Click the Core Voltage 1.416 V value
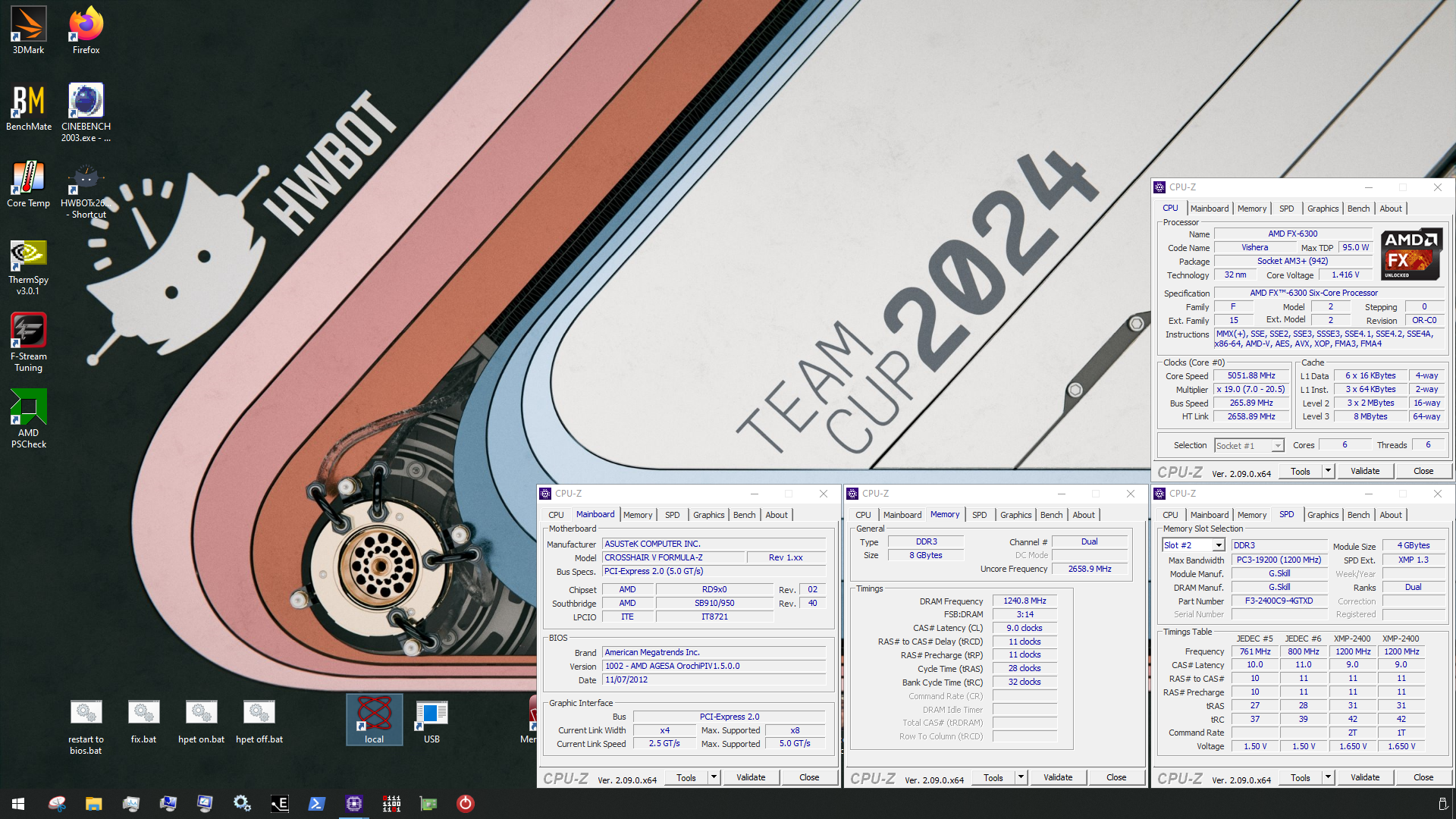 1345,275
